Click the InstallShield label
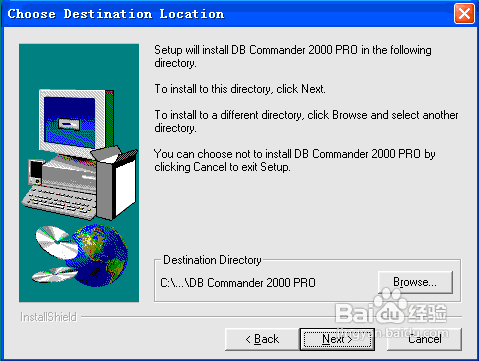479x361 pixels. point(48,317)
